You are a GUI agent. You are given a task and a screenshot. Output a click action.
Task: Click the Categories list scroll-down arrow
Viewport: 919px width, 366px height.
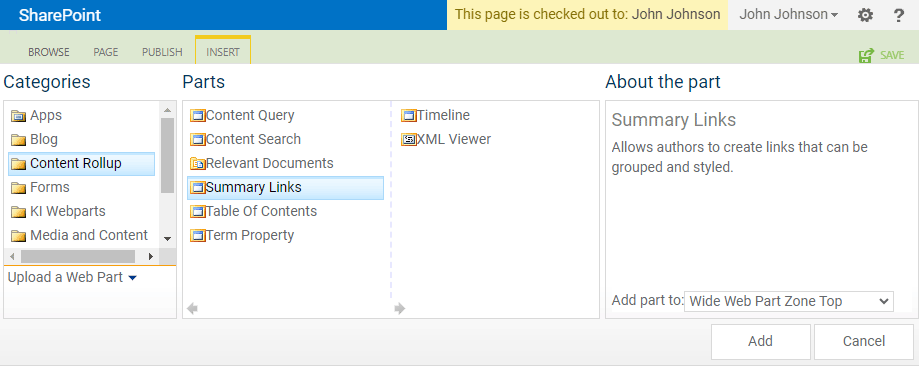[x=167, y=239]
